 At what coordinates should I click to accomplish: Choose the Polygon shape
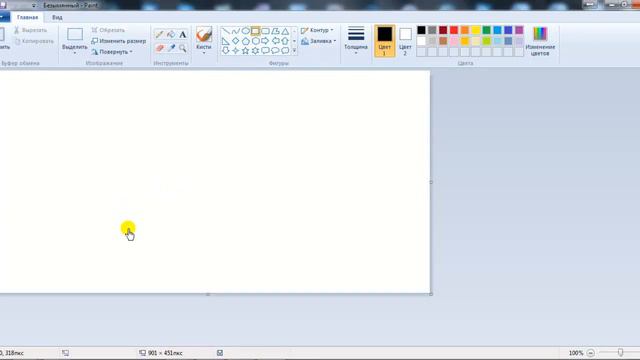click(275, 31)
